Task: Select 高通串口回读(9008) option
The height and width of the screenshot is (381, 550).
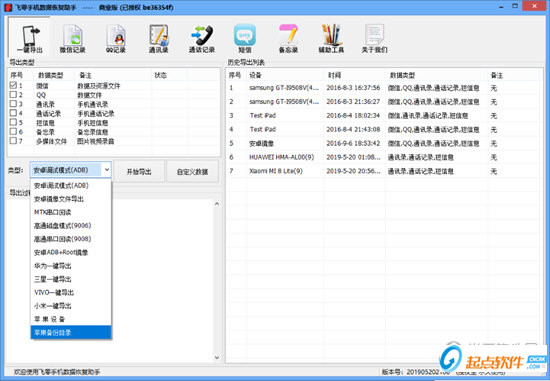Action: pyautogui.click(x=71, y=239)
